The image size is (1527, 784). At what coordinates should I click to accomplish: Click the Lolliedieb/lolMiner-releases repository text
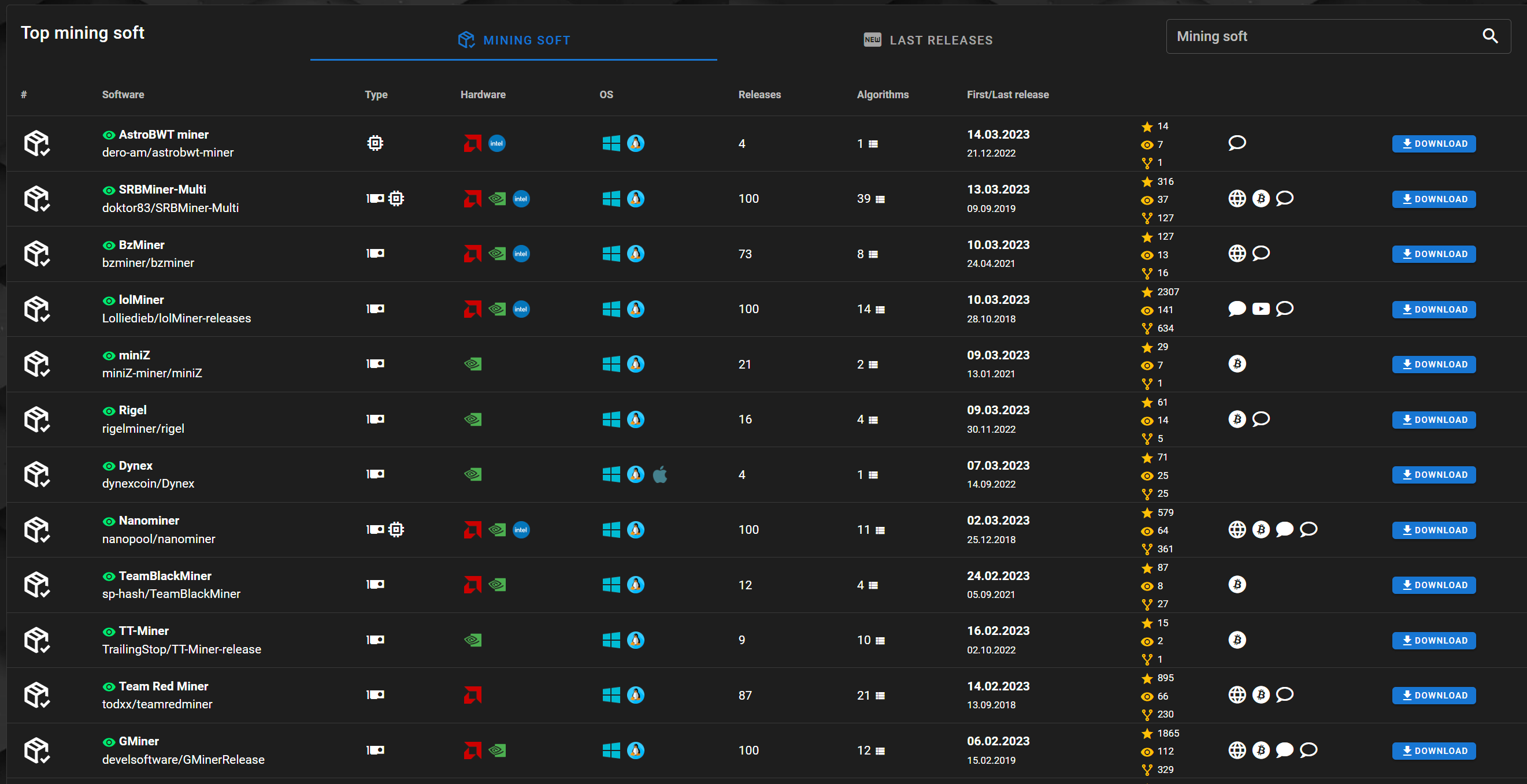[176, 318]
